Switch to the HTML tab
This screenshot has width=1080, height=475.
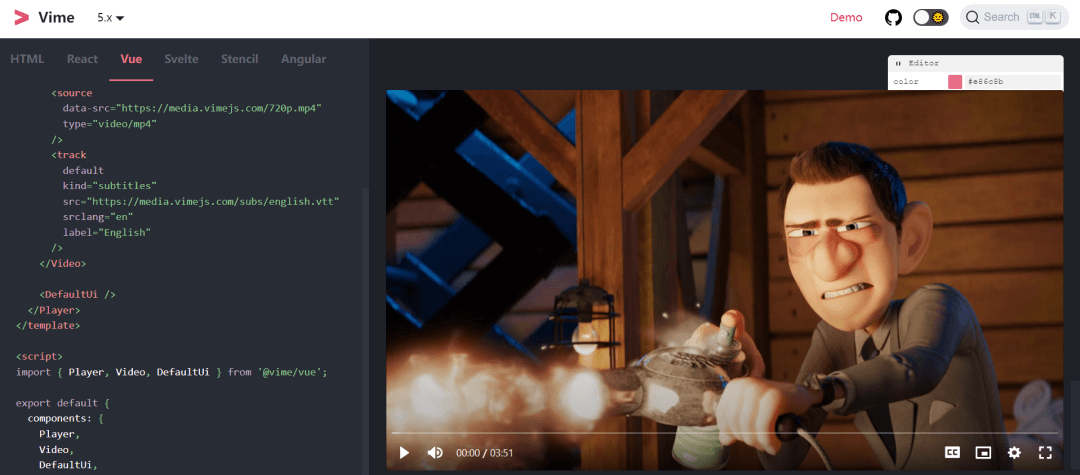(27, 59)
